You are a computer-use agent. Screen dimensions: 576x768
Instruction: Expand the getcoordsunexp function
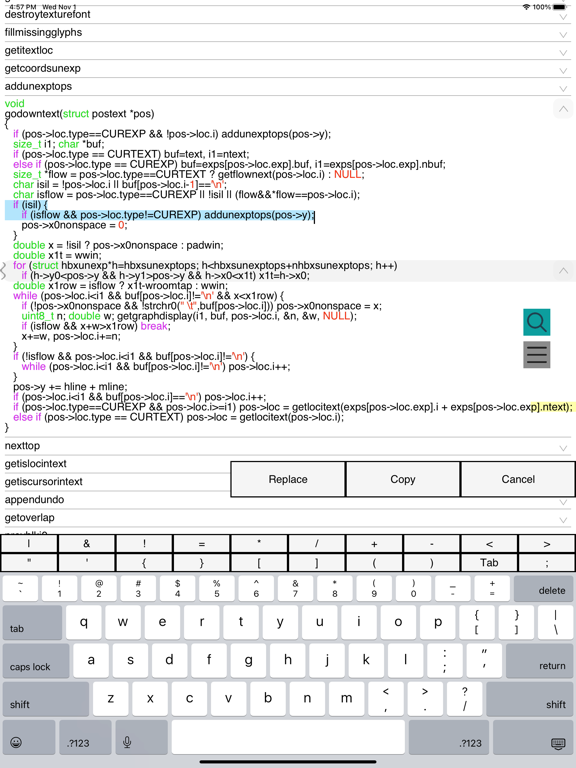click(x=563, y=71)
